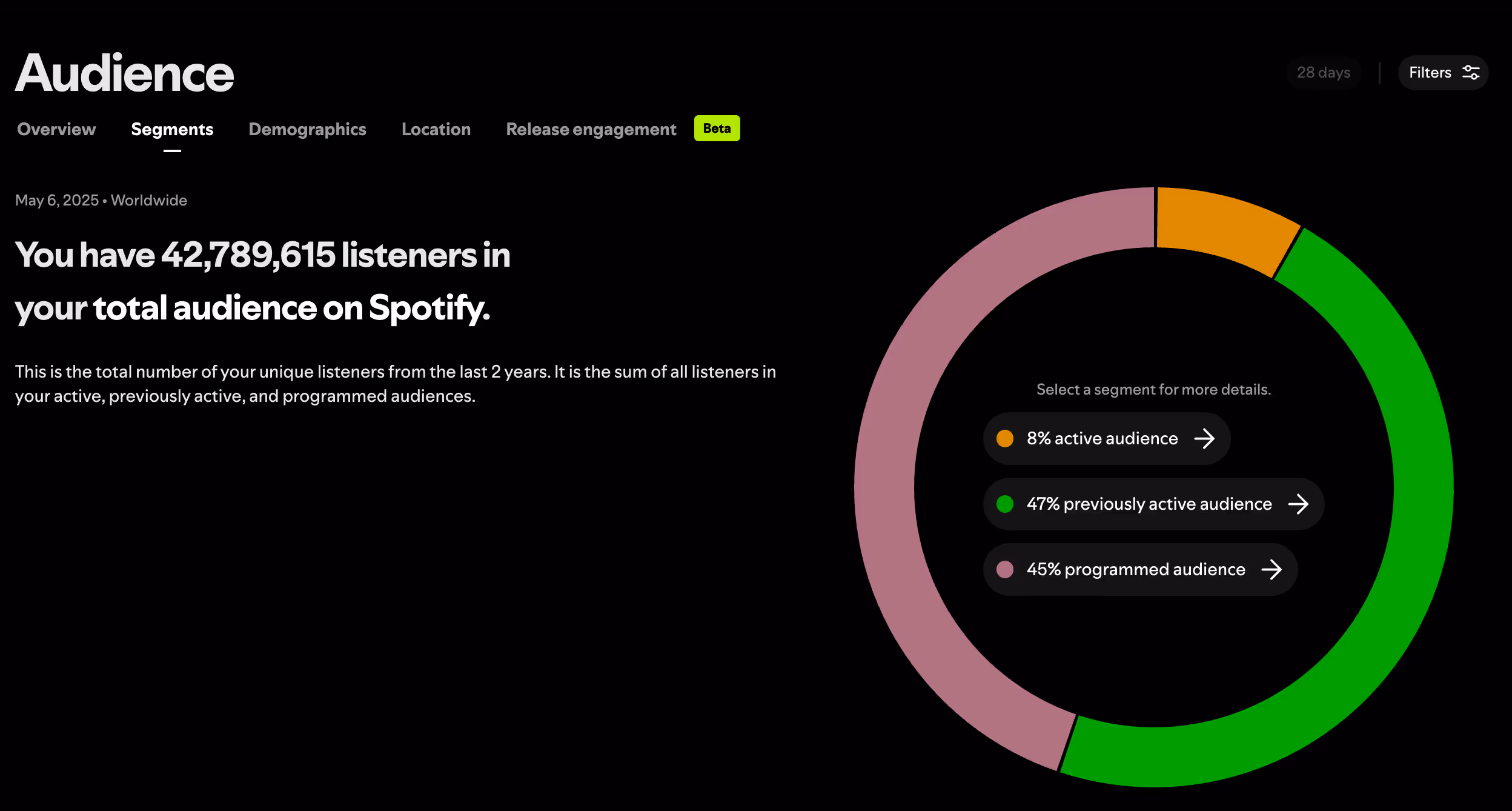Select the 8% active audience segment
Image resolution: width=1512 pixels, height=811 pixels.
click(x=1102, y=439)
